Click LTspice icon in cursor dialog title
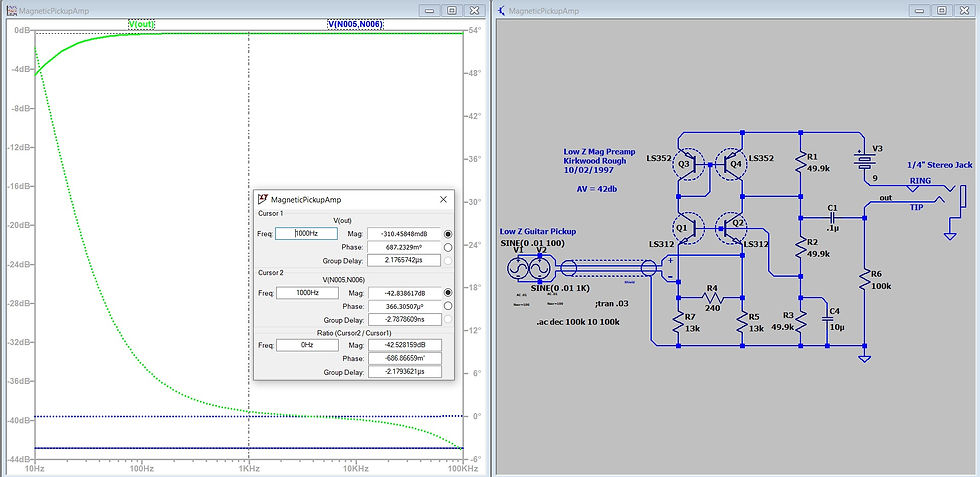The width and height of the screenshot is (980, 477). tap(262, 199)
